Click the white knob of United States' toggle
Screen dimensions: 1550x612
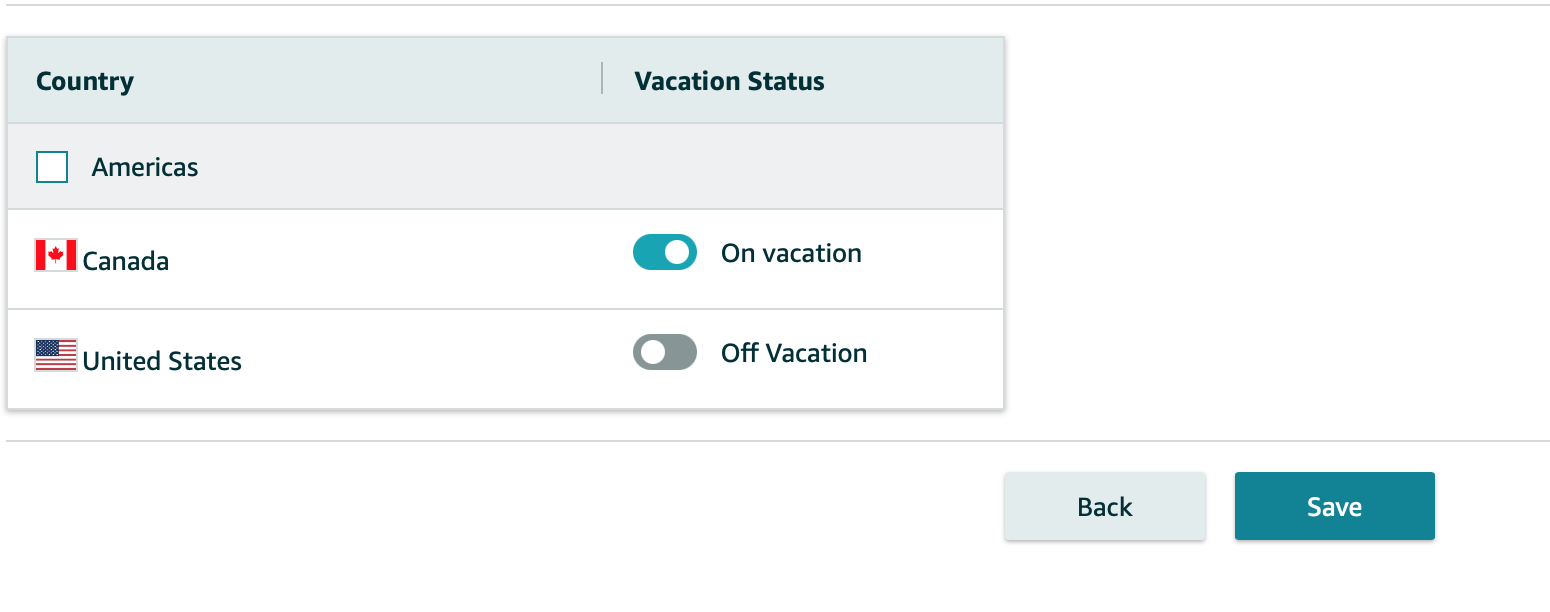click(652, 352)
